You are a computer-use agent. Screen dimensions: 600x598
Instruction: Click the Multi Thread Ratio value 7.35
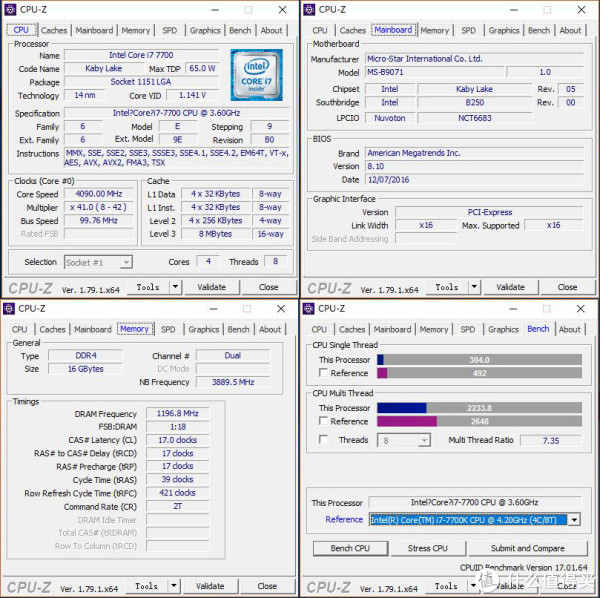point(551,440)
